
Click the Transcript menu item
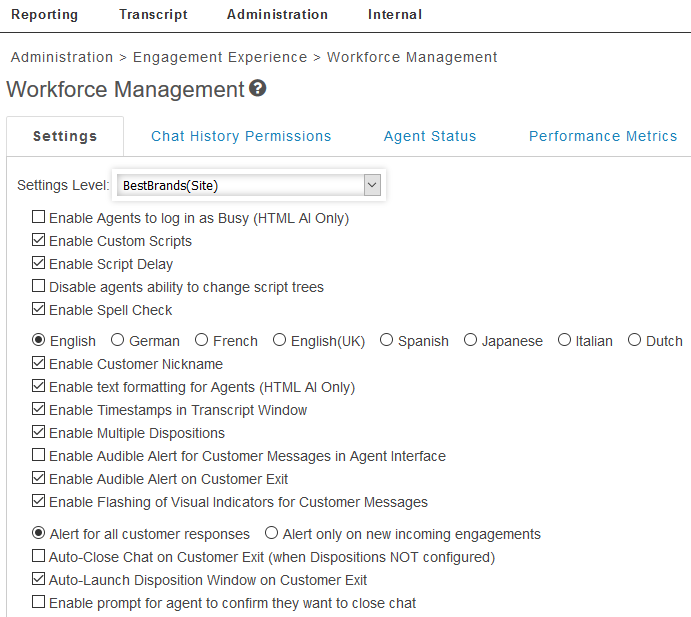pyautogui.click(x=153, y=14)
